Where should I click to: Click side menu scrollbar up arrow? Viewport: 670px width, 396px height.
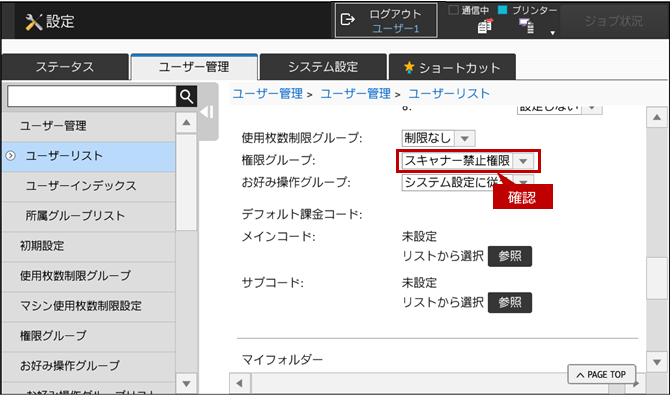click(x=186, y=123)
